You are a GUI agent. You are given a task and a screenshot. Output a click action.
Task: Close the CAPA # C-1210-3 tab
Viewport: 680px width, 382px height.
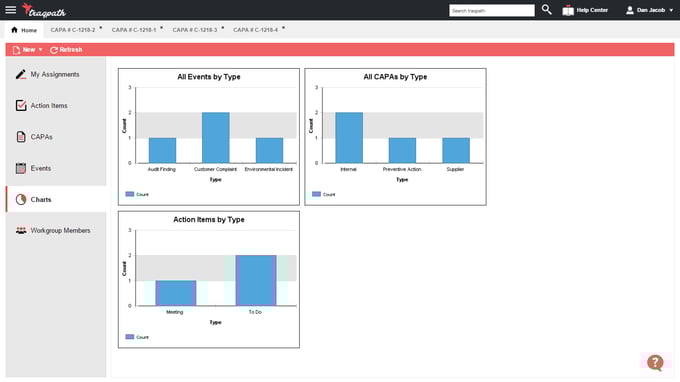point(223,28)
